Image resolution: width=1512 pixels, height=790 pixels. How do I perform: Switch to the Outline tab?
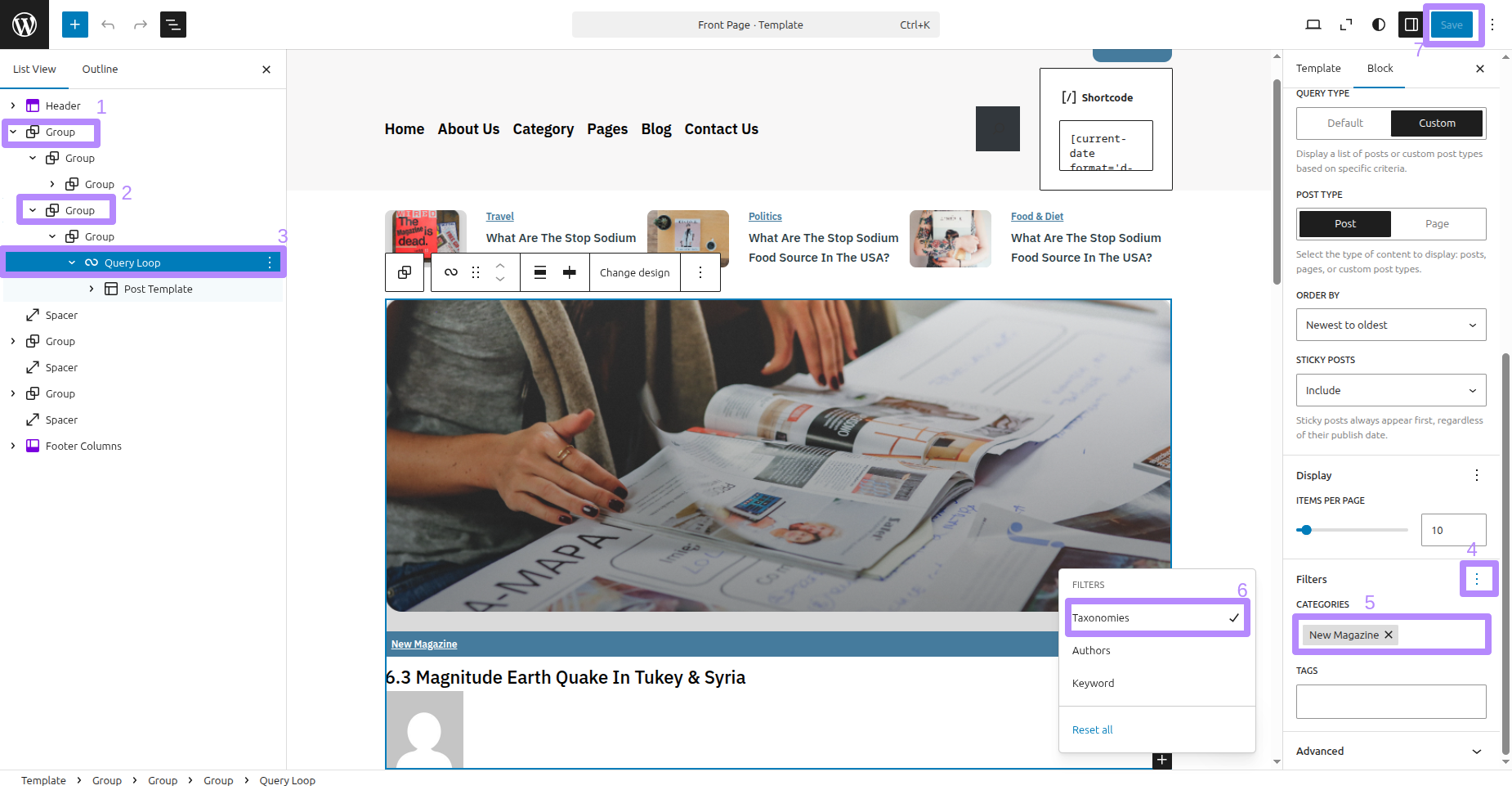(x=100, y=70)
